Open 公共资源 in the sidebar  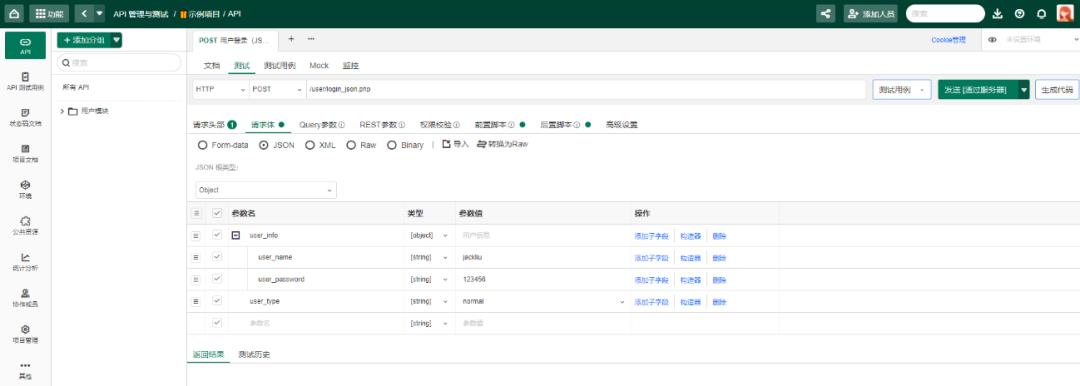pyautogui.click(x=25, y=225)
